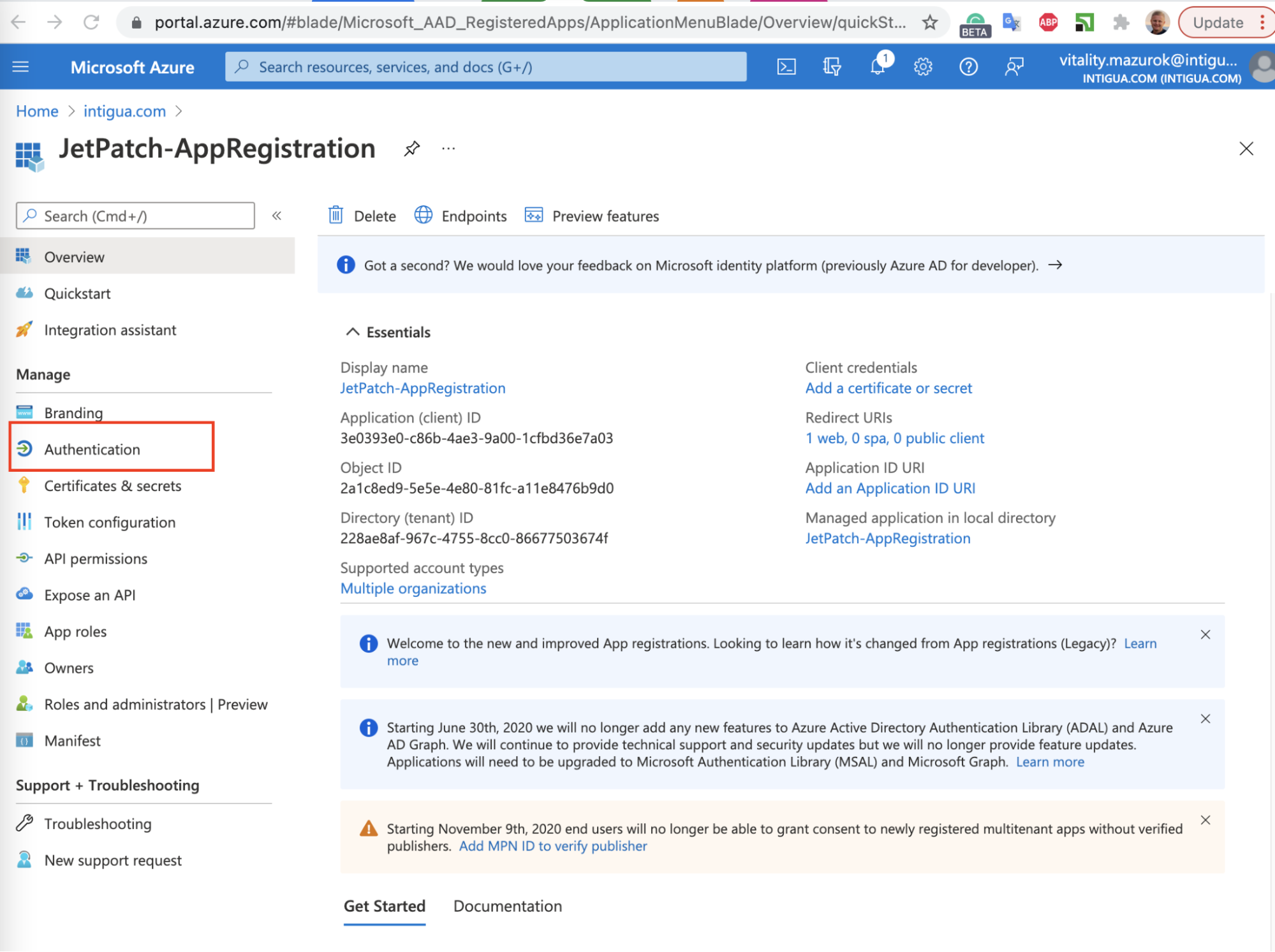Open the feedback banner arrow

click(x=1055, y=265)
